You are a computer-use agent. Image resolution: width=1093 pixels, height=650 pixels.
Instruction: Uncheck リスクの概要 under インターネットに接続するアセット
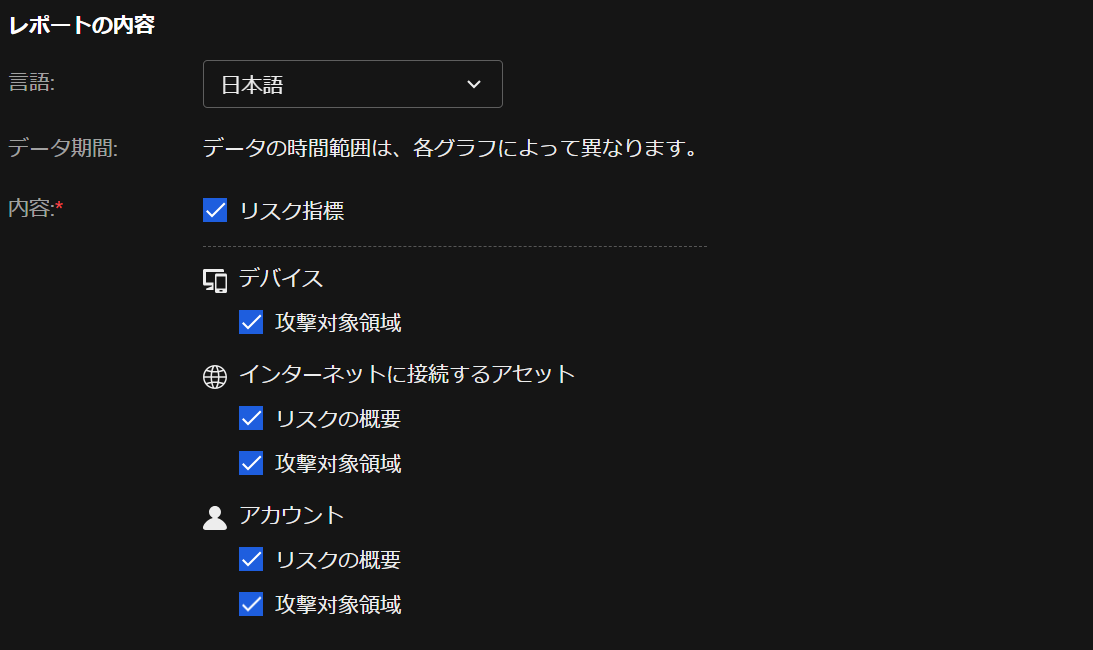(251, 419)
